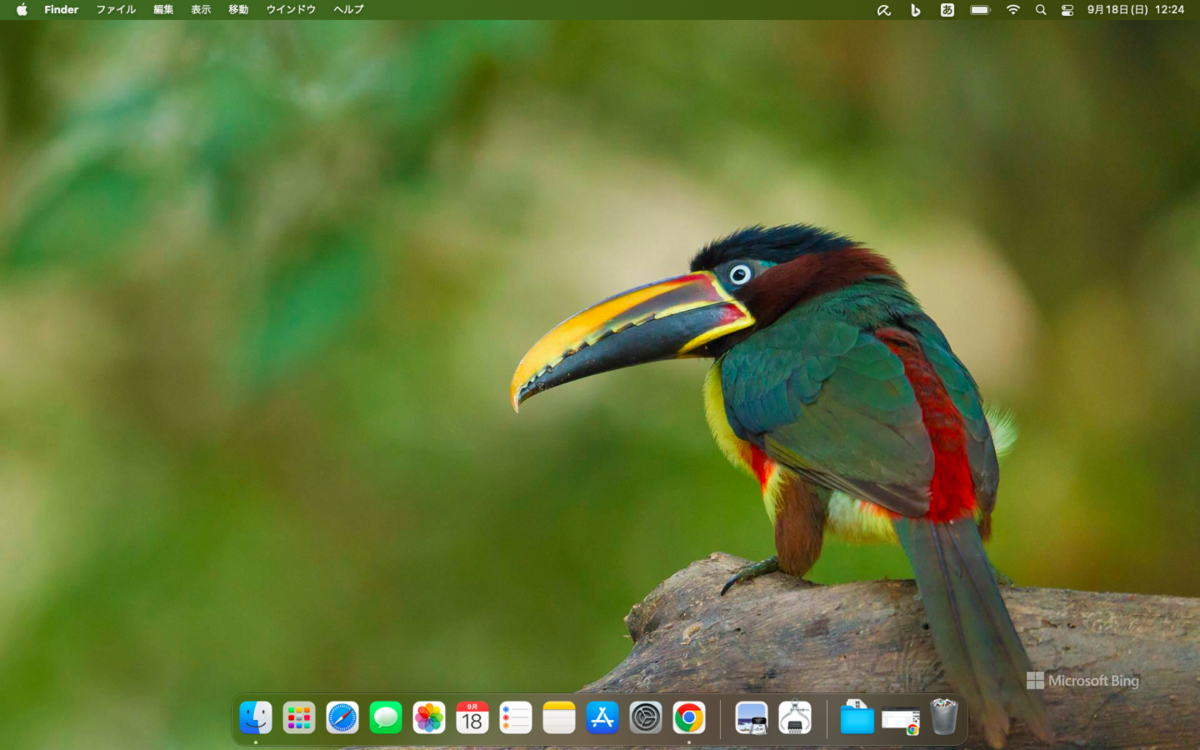This screenshot has width=1200, height=750.
Task: Open the Reminders app
Action: pyautogui.click(x=515, y=717)
